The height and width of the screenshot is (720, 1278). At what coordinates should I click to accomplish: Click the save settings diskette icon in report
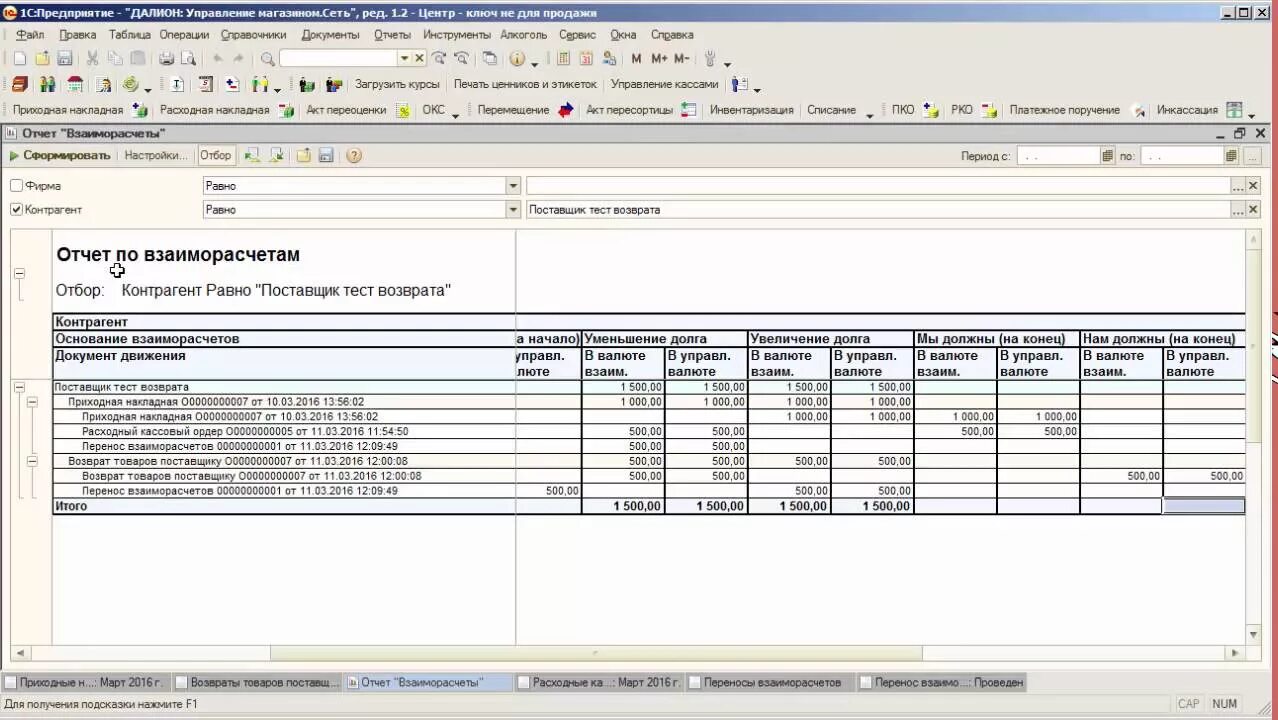pos(326,155)
